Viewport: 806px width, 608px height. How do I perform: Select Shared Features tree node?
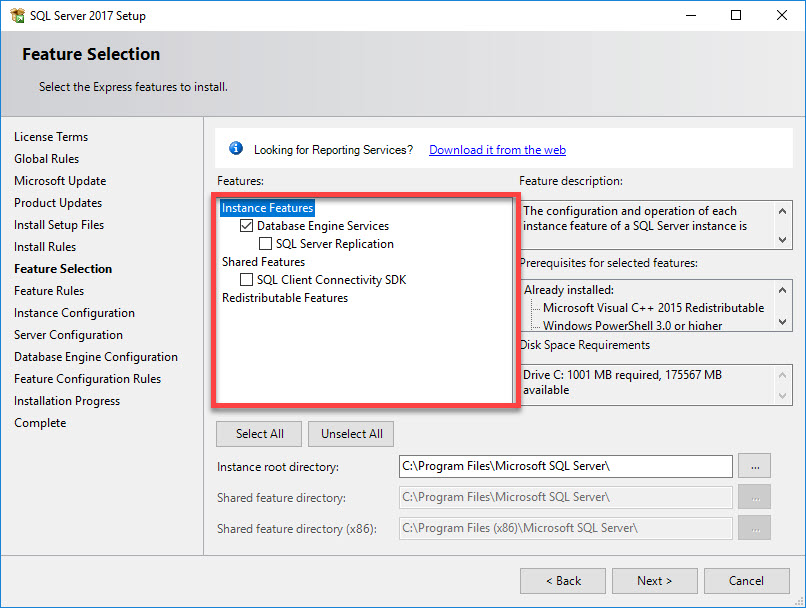coord(263,262)
